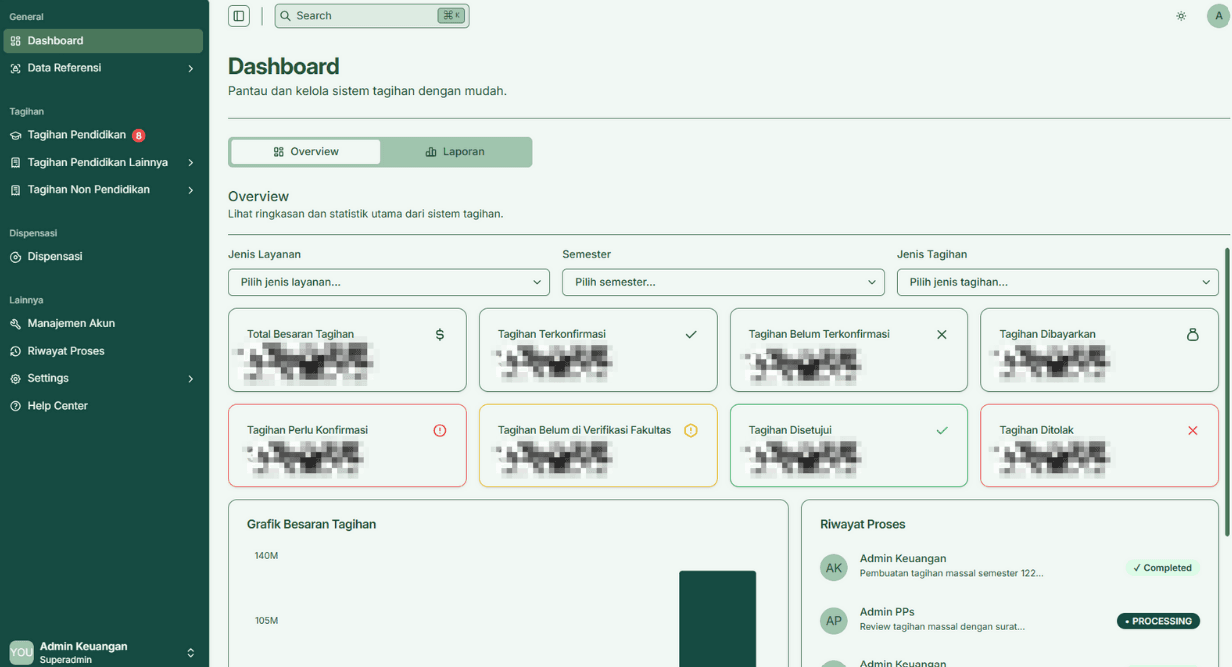Open Riwayat Proses from the sidebar
1232x667 pixels.
tap(66, 351)
